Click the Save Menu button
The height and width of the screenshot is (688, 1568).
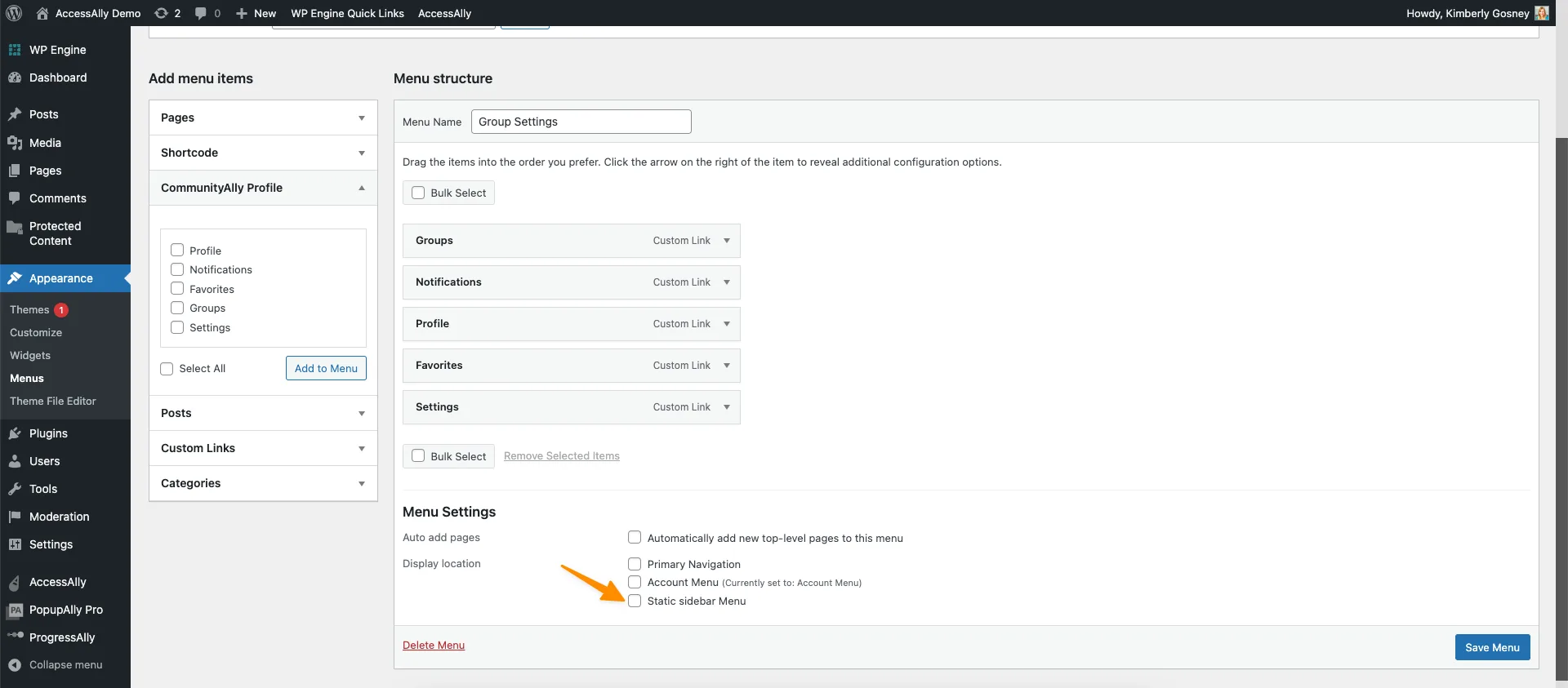[x=1492, y=647]
